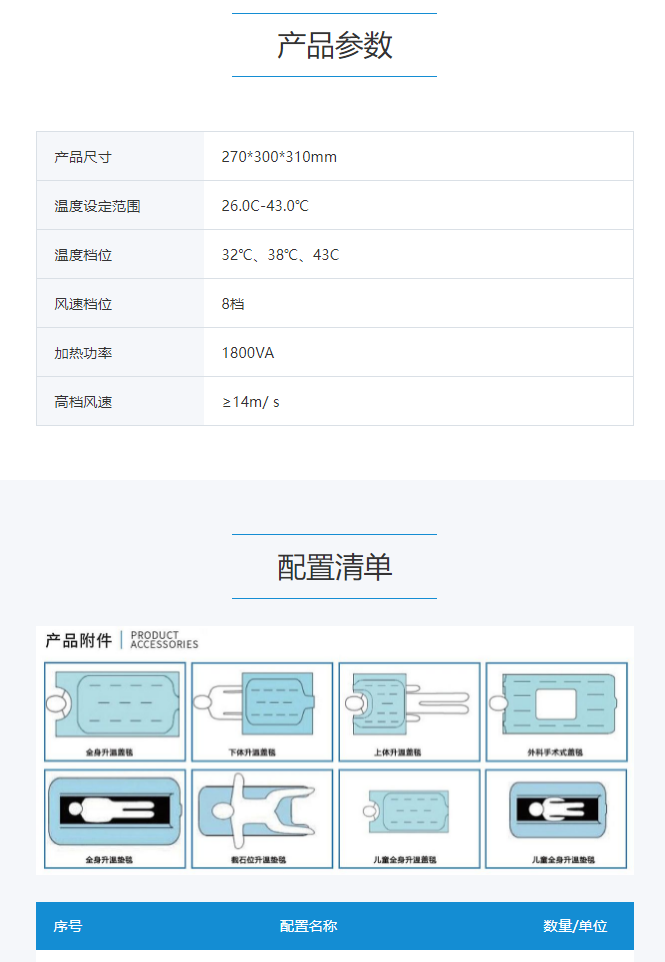Click the 32℃、38℃、43C temperature levels value
The width and height of the screenshot is (665, 962).
pos(280,255)
